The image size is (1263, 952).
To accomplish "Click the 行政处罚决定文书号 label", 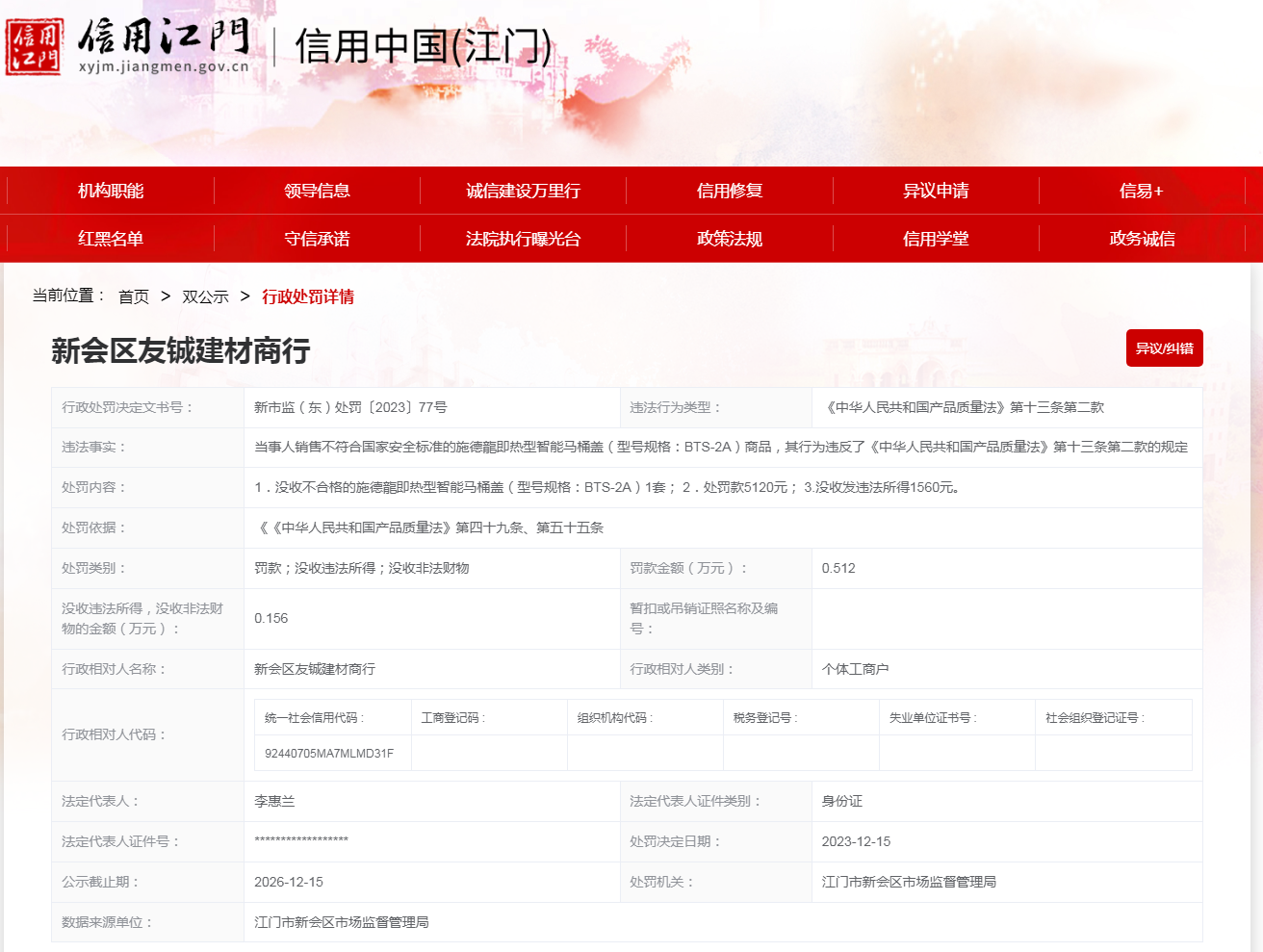I will pos(128,407).
